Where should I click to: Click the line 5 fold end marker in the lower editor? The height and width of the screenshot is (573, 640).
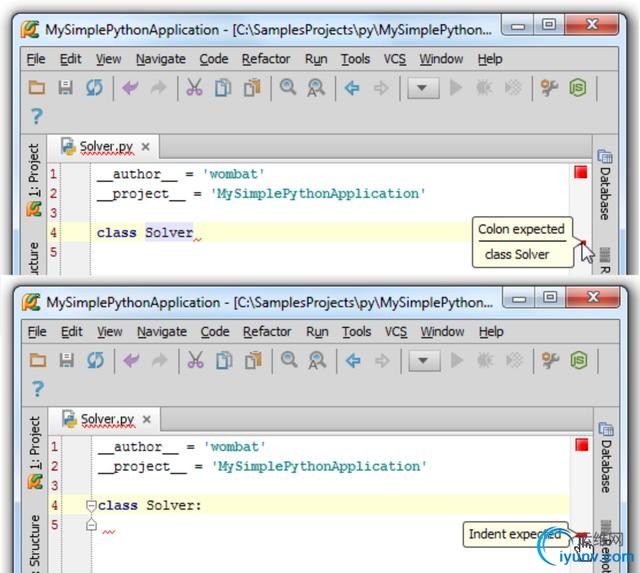coord(91,525)
